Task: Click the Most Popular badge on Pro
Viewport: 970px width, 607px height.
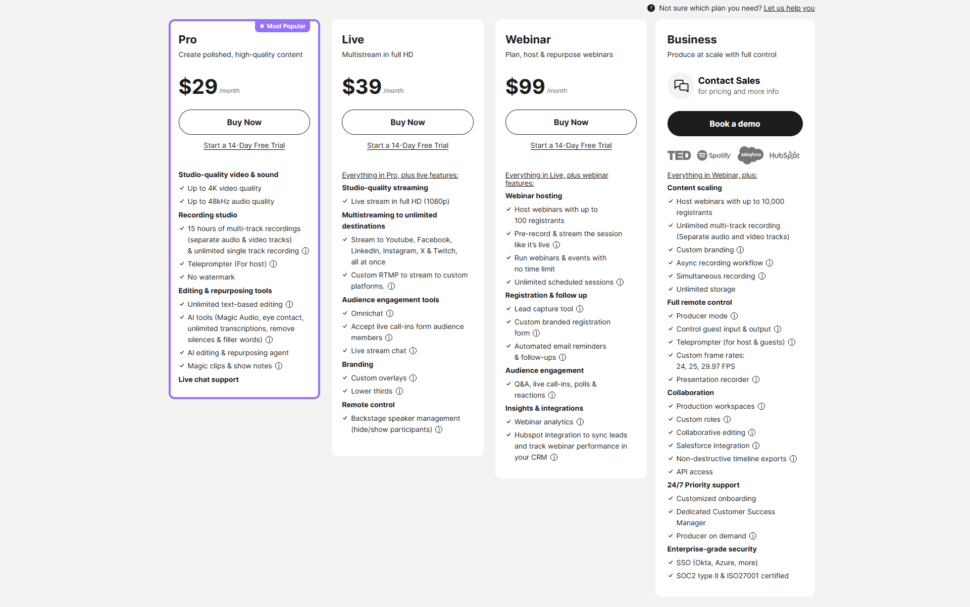Action: coord(281,26)
